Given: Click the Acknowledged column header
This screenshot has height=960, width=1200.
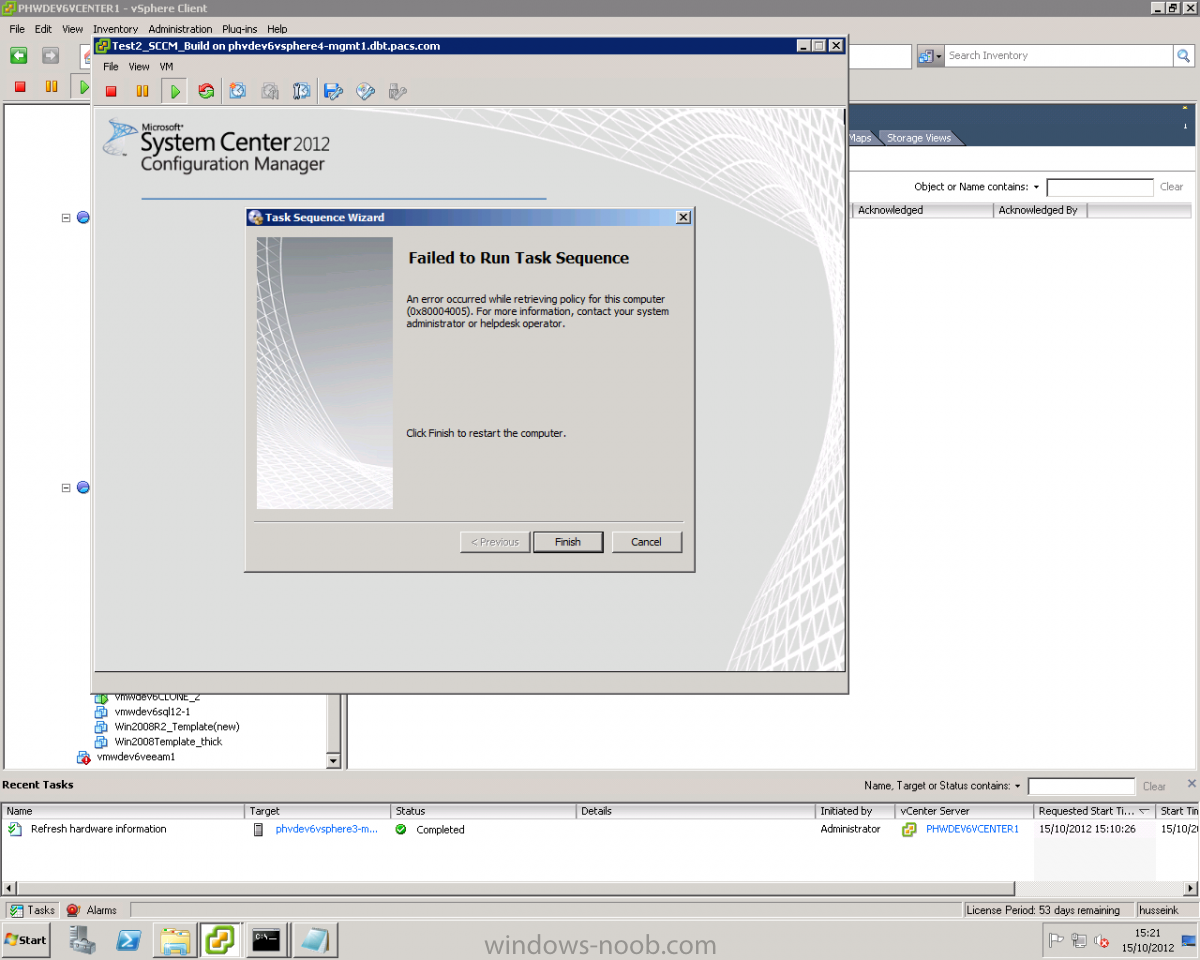Looking at the screenshot, I should point(922,210).
